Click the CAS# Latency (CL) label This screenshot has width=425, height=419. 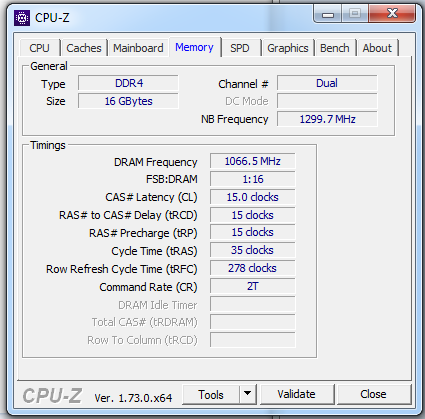pos(151,197)
